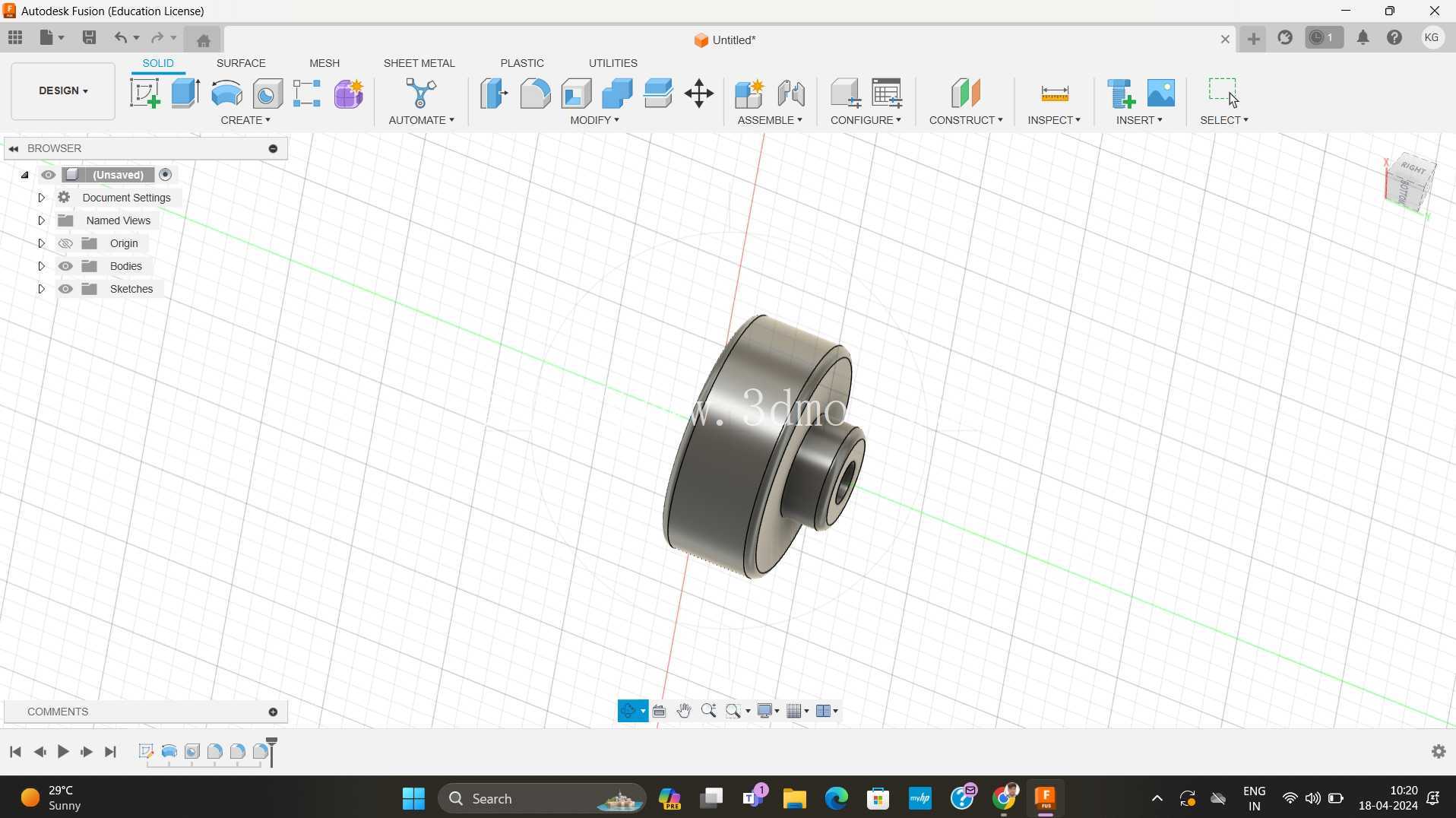
Task: Switch to the SURFACE tab
Action: (x=241, y=63)
